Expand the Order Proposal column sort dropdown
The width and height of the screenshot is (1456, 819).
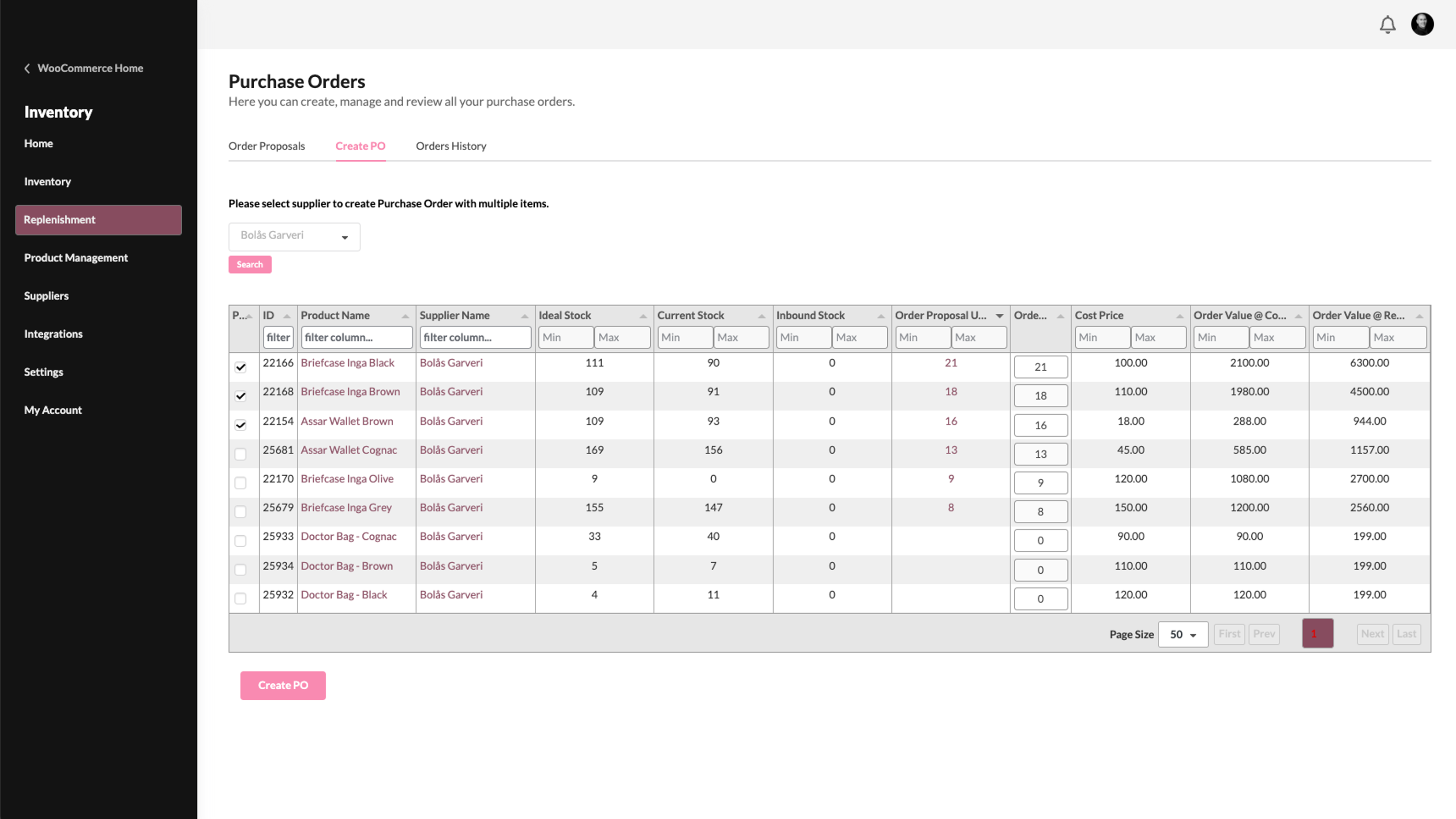click(x=999, y=316)
